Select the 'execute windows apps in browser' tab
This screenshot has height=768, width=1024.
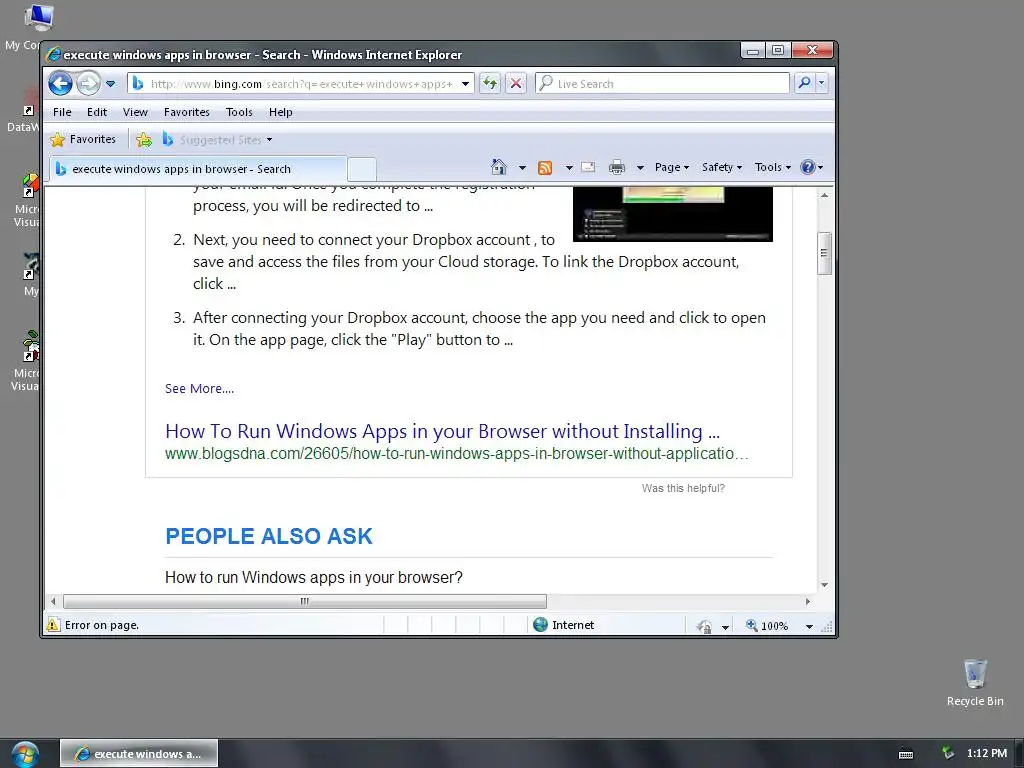[x=196, y=169]
